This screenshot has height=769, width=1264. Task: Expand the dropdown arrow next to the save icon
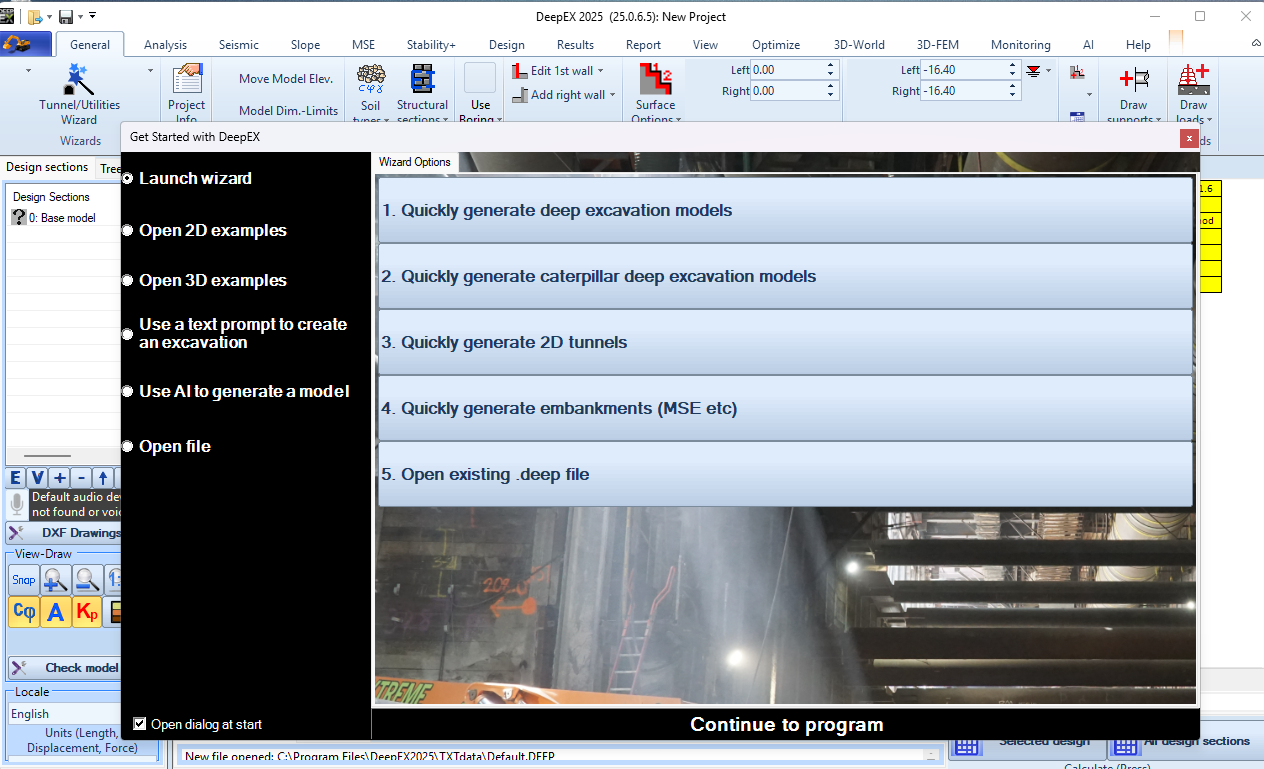click(x=79, y=16)
